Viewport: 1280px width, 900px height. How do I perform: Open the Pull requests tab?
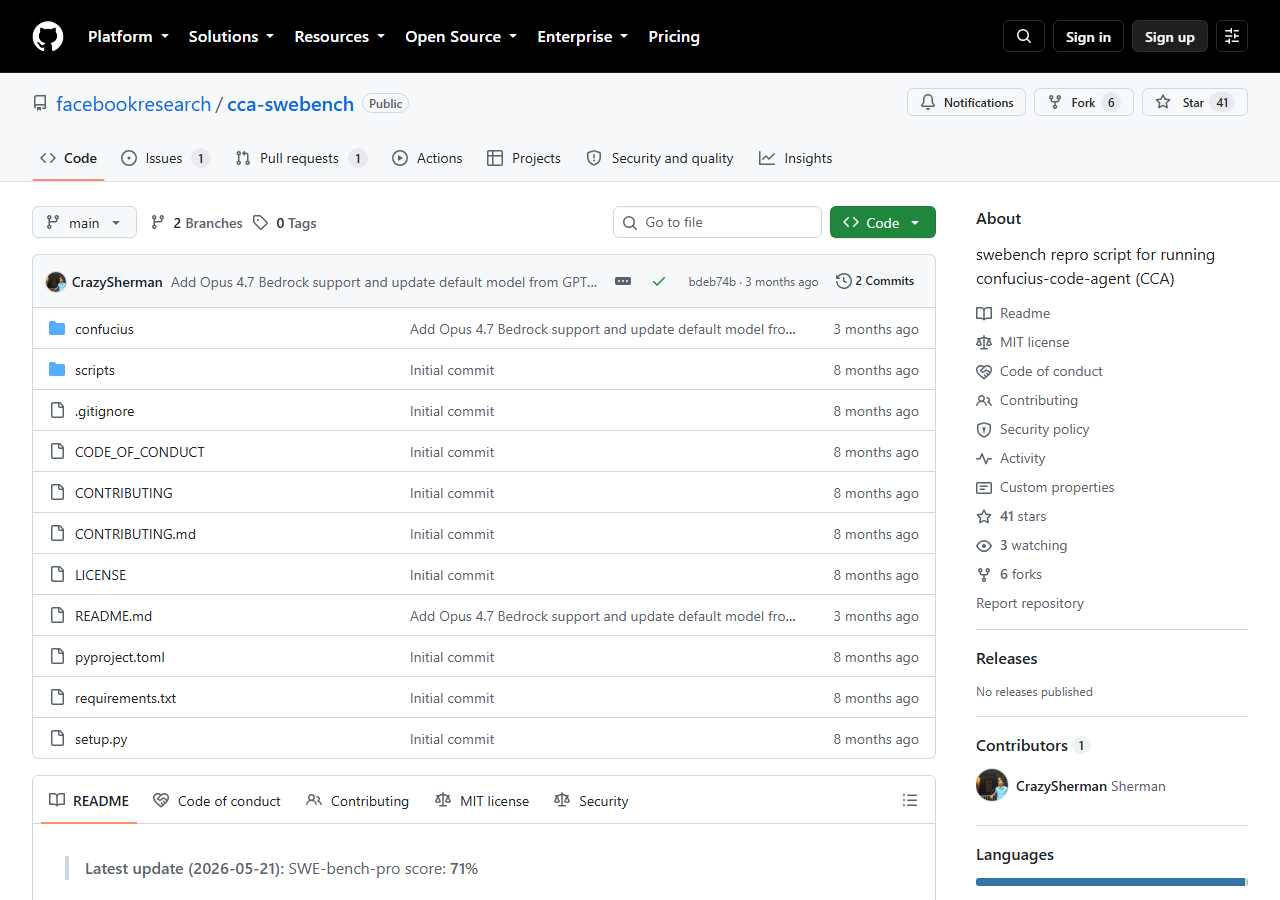click(x=301, y=158)
